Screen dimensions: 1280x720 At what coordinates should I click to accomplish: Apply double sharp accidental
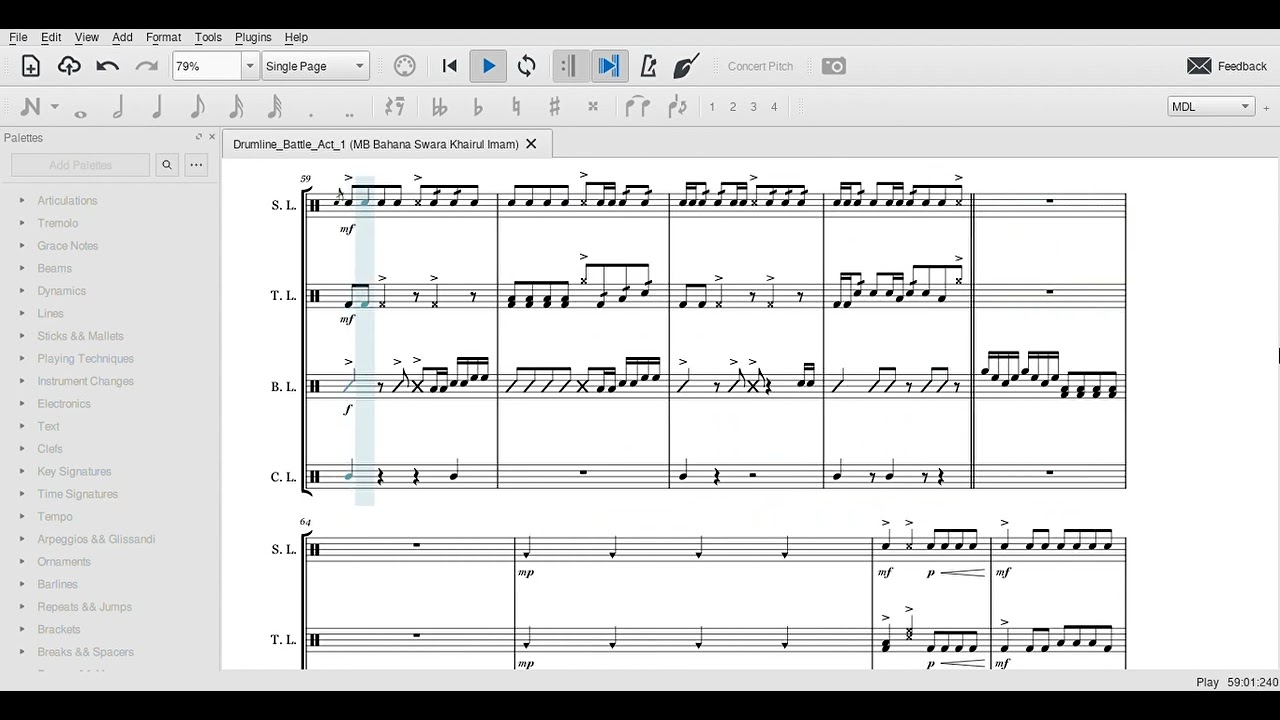[x=593, y=107]
